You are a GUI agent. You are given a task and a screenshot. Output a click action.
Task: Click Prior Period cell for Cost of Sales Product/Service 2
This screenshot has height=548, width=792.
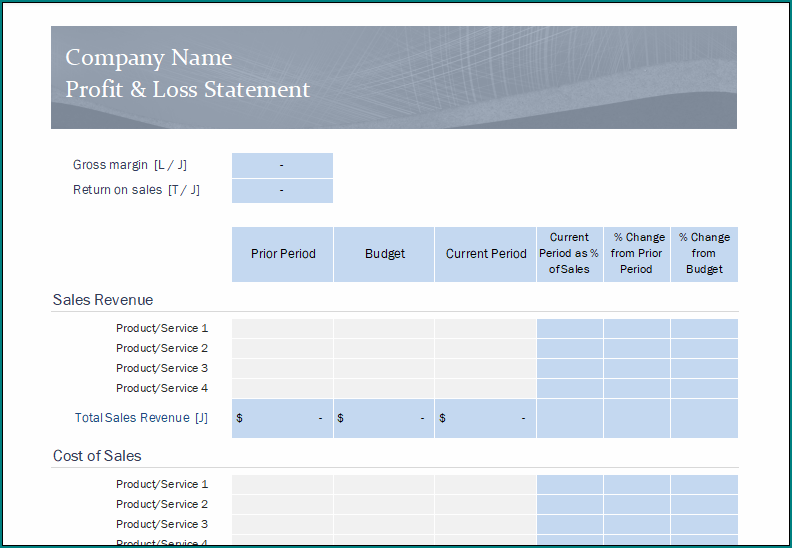click(282, 505)
